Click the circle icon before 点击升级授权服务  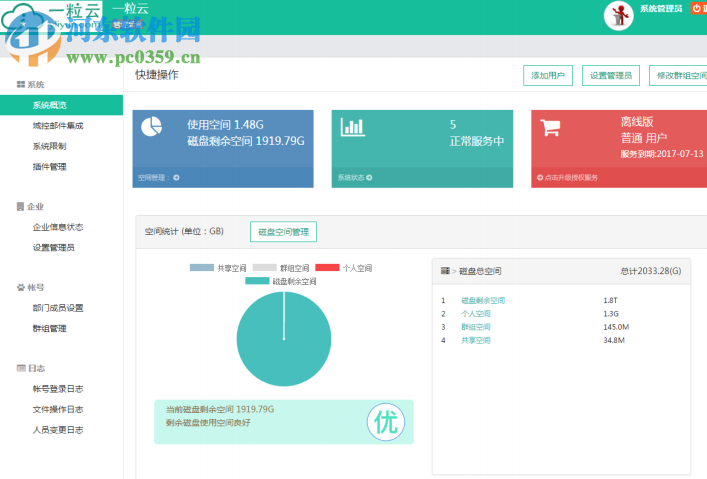540,178
